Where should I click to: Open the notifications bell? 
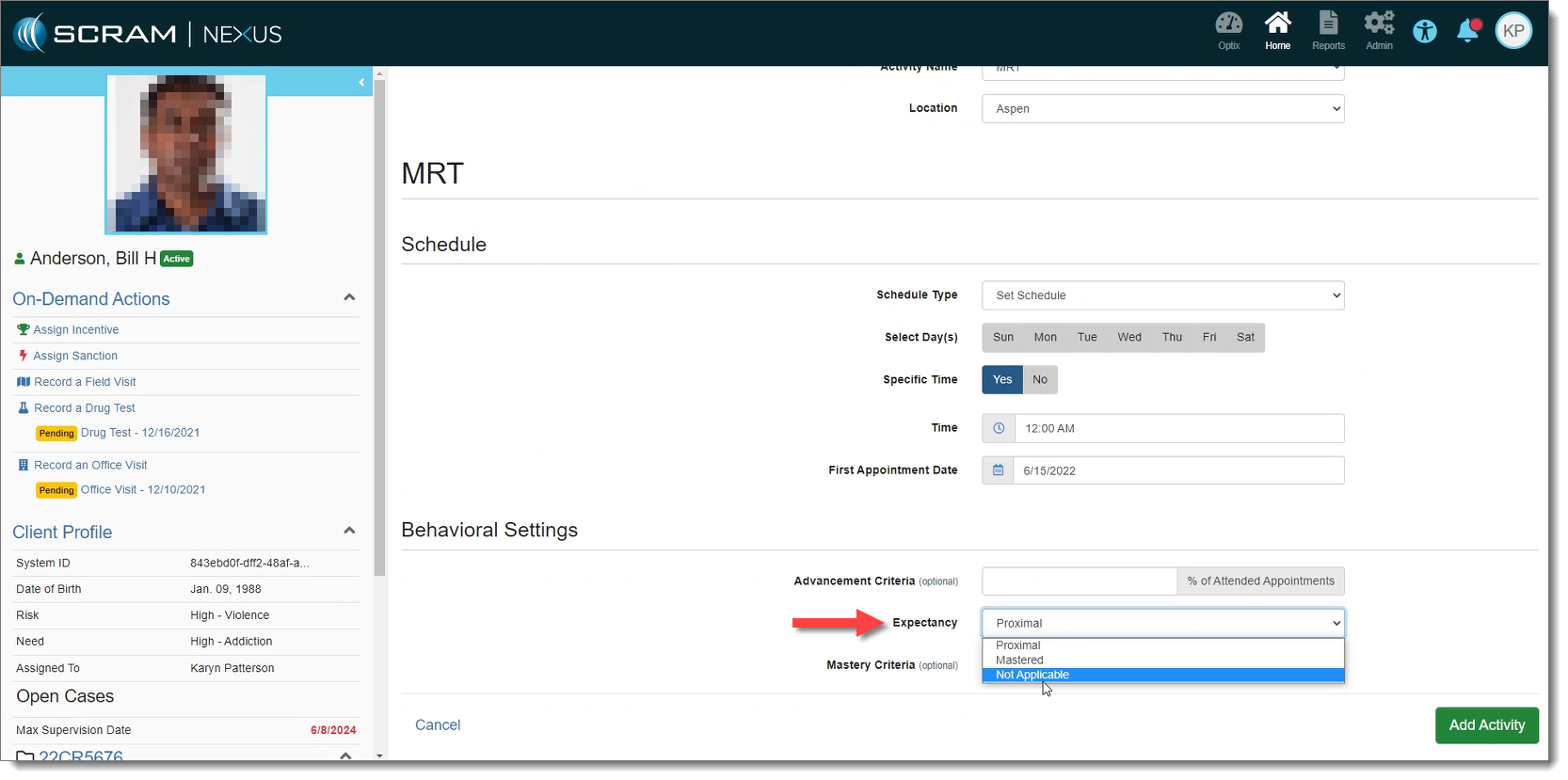1467,31
